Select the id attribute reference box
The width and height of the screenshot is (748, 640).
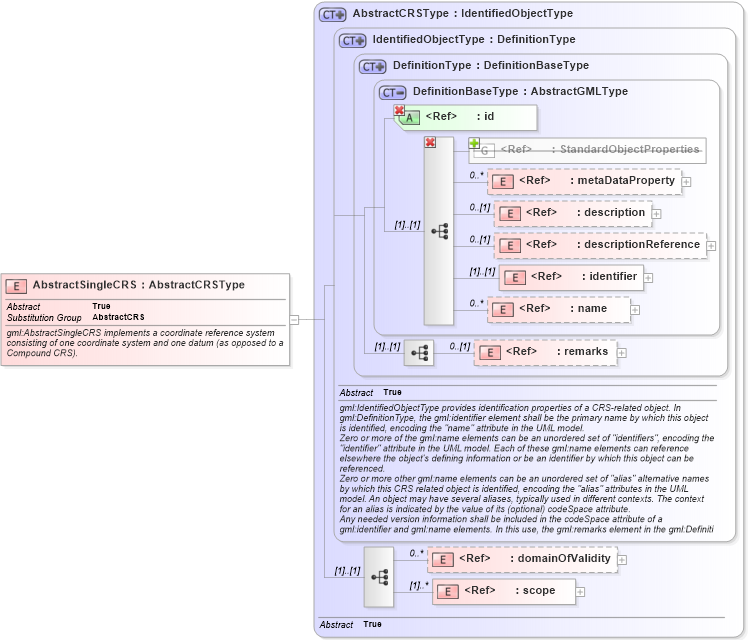tap(466, 117)
